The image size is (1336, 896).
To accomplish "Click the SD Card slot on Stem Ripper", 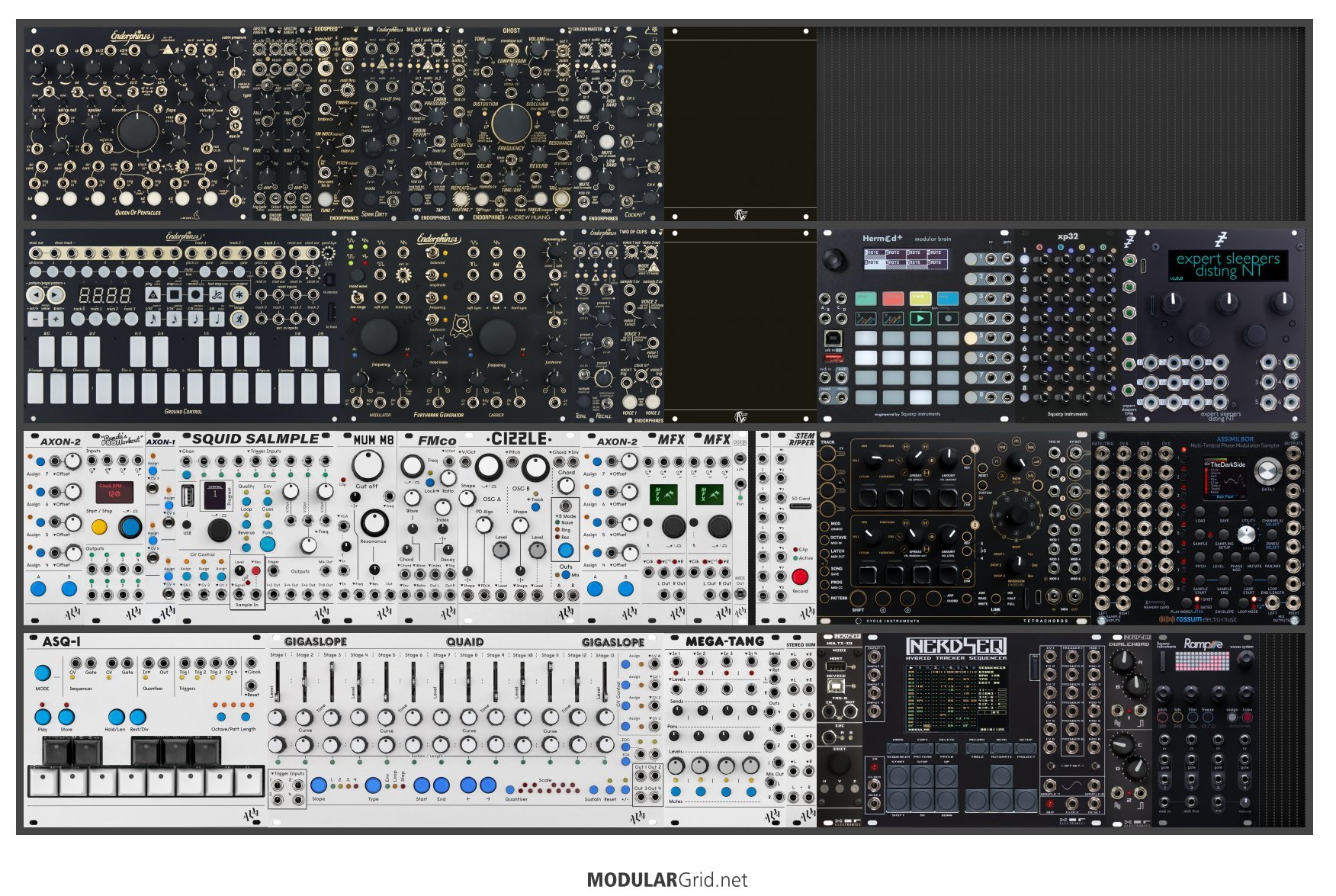I will coord(800,506).
